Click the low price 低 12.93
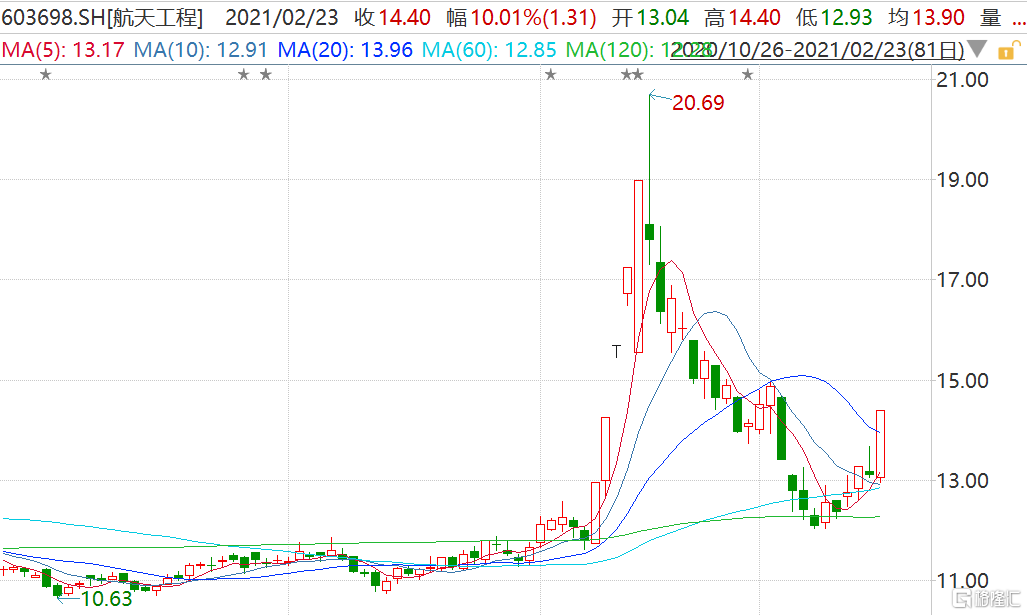The height and width of the screenshot is (615, 1027). 834,17
